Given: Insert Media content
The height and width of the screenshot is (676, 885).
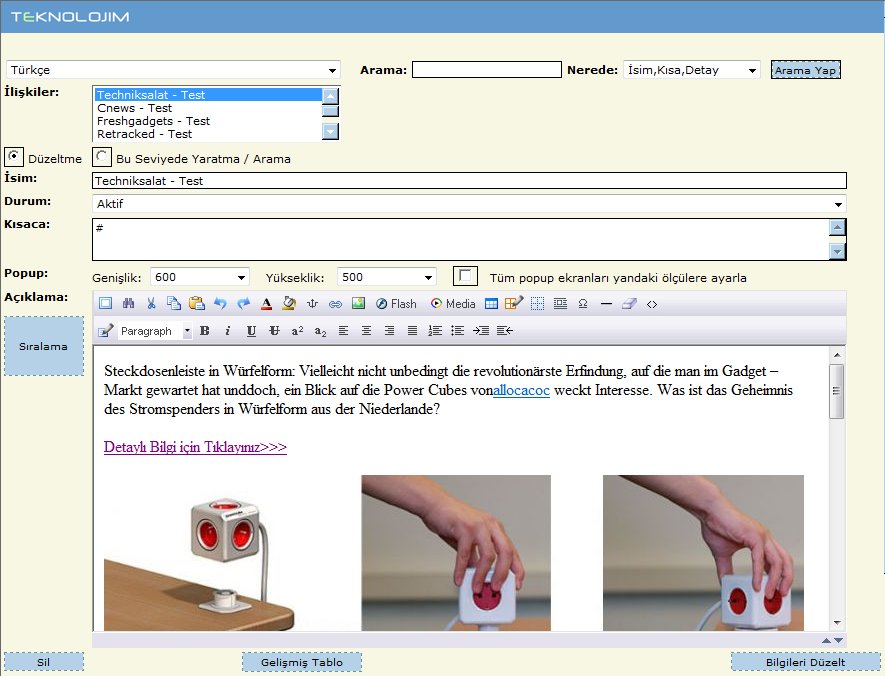Looking at the screenshot, I should [453, 304].
